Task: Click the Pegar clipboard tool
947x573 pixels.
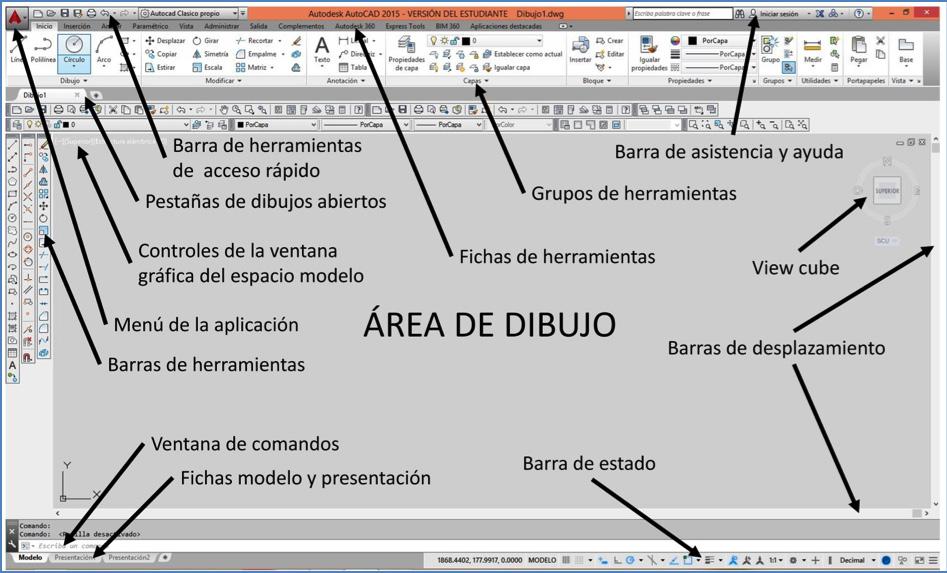Action: click(858, 50)
